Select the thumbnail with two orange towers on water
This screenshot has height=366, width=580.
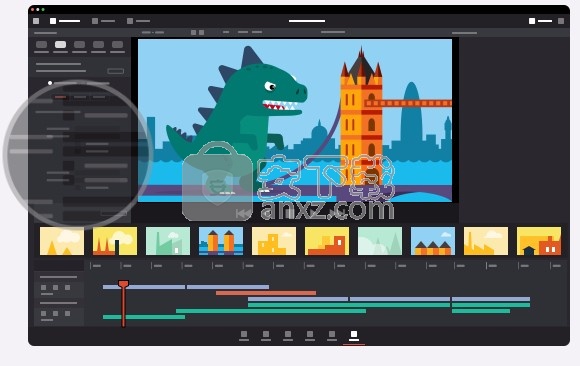221,241
